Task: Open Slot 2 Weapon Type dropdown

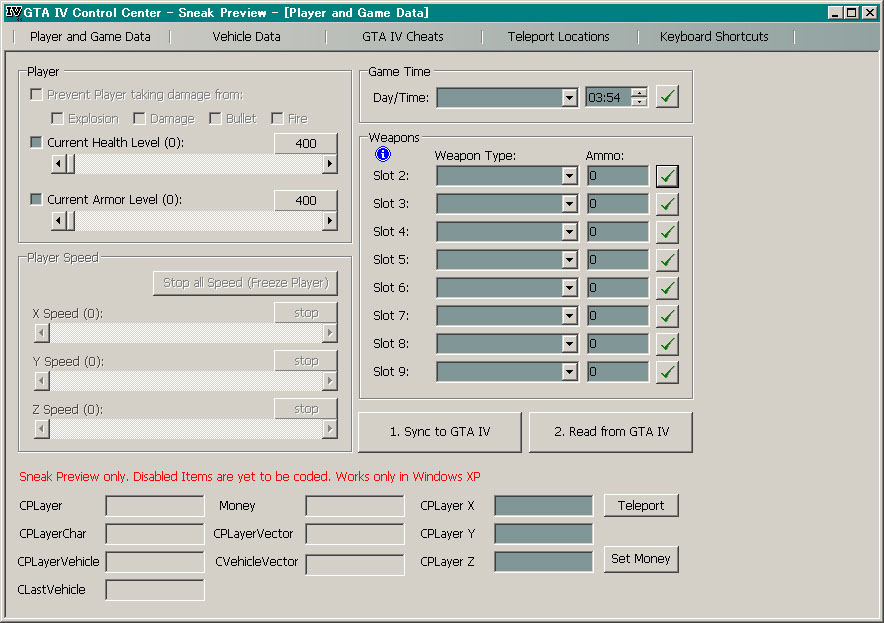Action: coord(569,176)
